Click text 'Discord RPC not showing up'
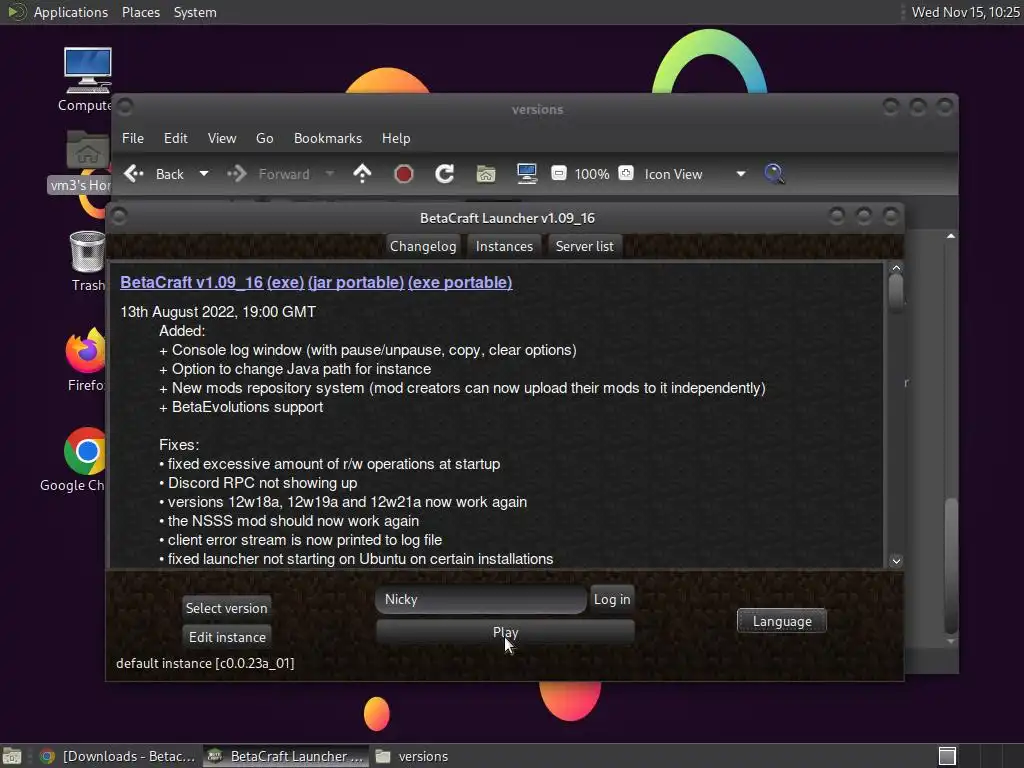Screen dimensions: 1024x768 263,483
